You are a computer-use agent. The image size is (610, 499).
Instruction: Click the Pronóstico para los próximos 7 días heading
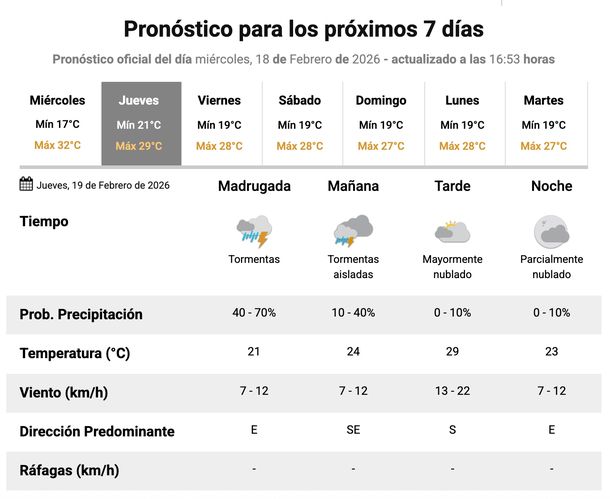pos(303,28)
